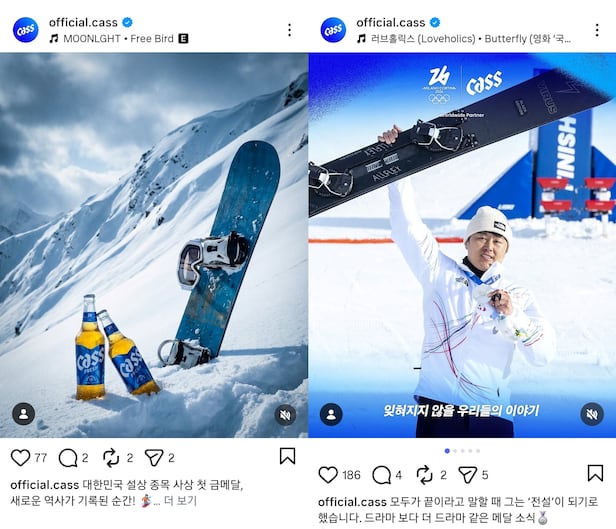Bookmark the left snowboard post

pyautogui.click(x=287, y=456)
